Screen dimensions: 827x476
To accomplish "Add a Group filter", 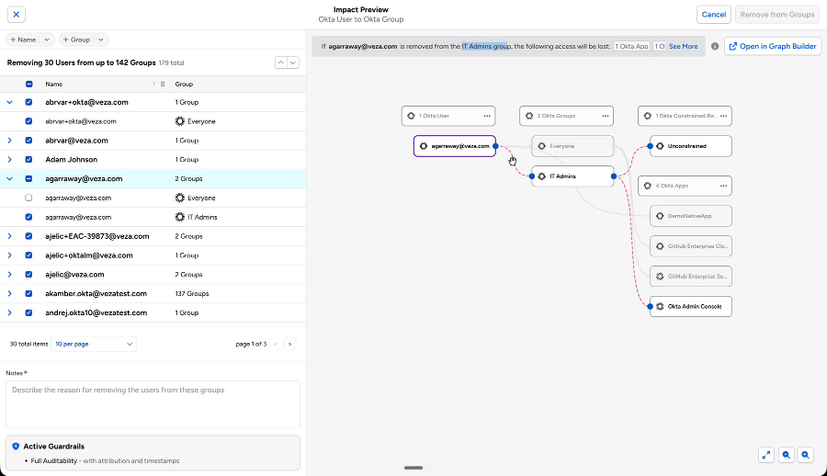I will click(76, 40).
